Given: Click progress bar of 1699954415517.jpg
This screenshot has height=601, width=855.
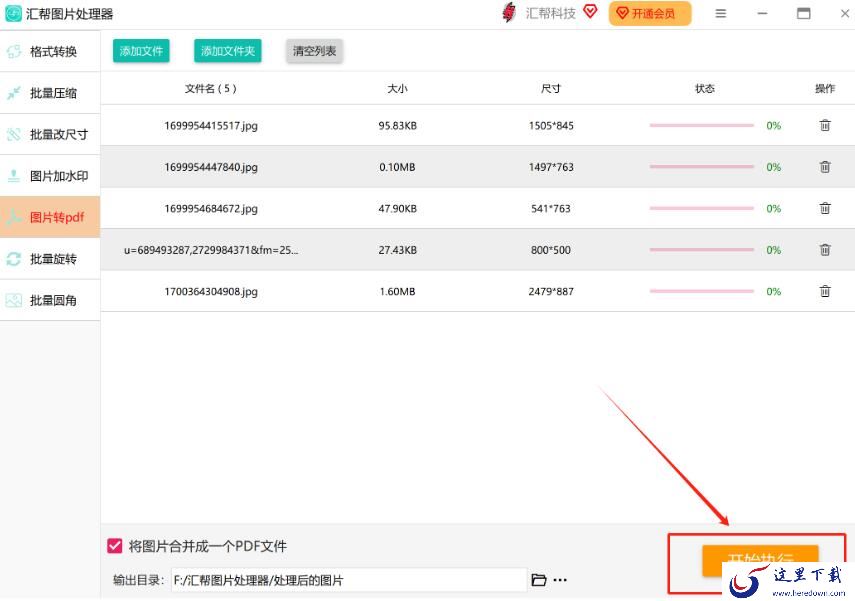Looking at the screenshot, I should tap(701, 125).
